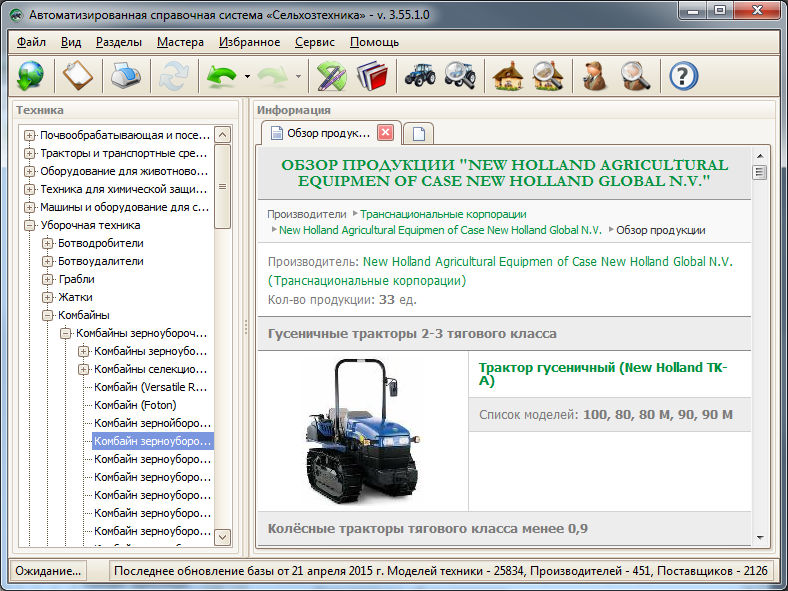Open the Производитель New Holland manufacturer link
The width and height of the screenshot is (788, 591).
[x=548, y=262]
